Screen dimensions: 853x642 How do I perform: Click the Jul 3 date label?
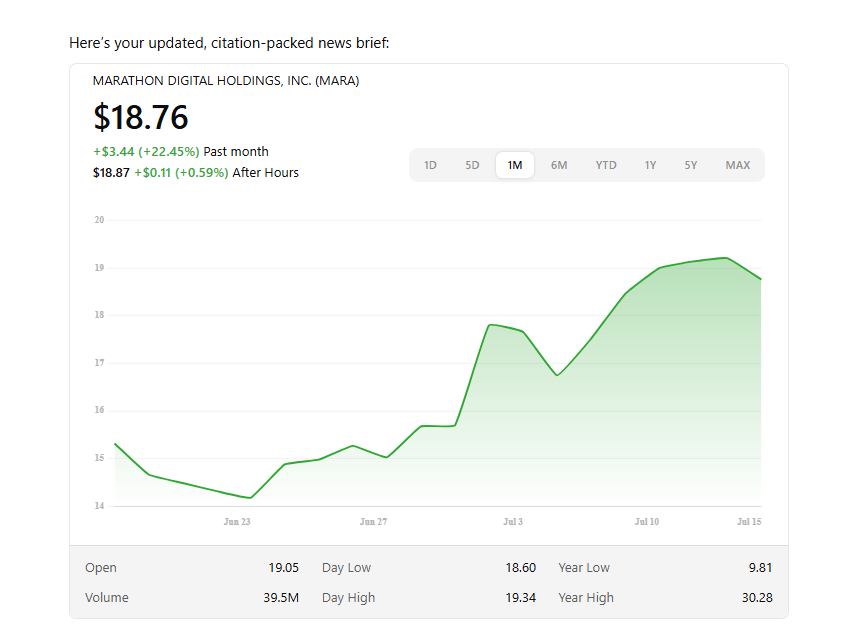pos(513,522)
